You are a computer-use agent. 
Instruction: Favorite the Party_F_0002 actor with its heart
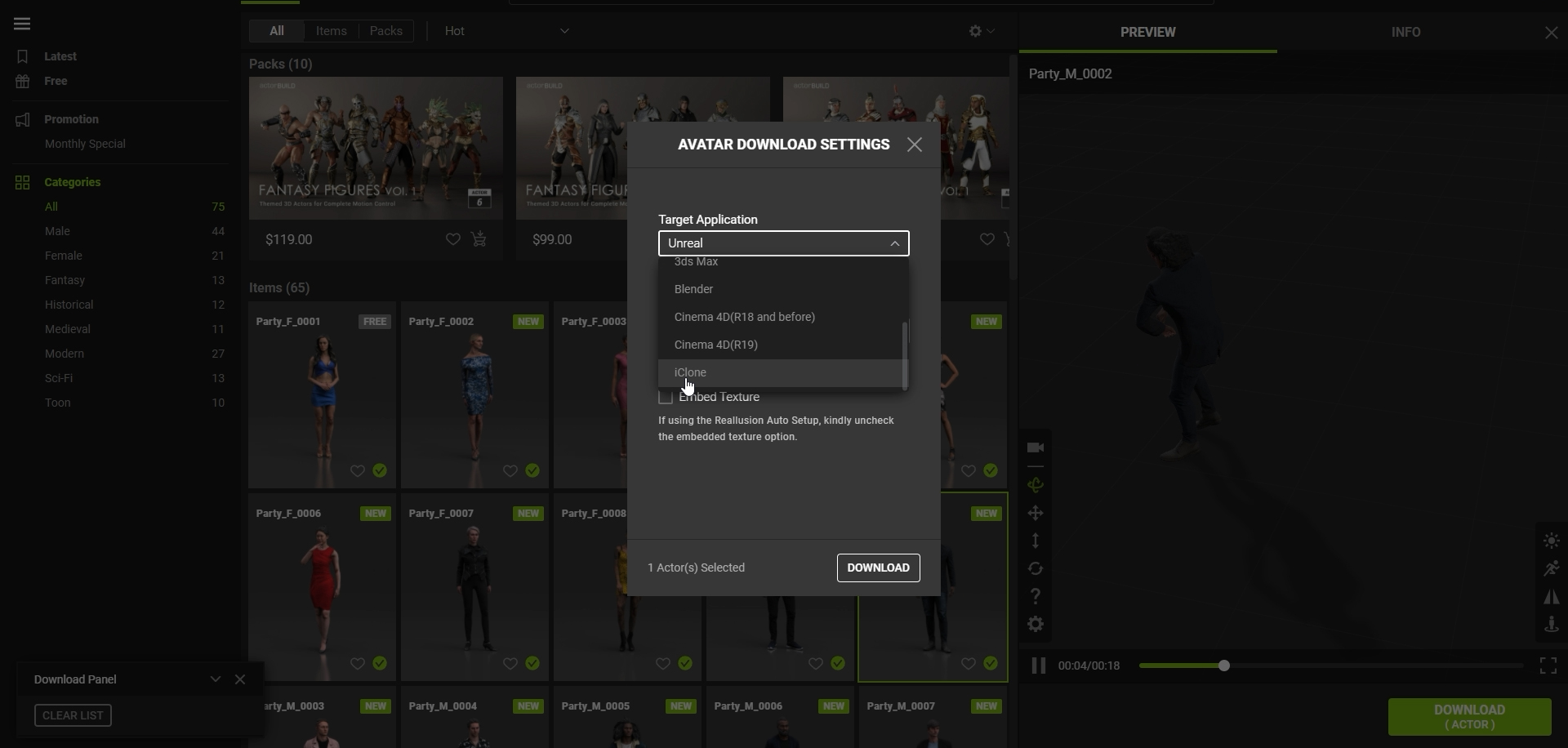(510, 470)
